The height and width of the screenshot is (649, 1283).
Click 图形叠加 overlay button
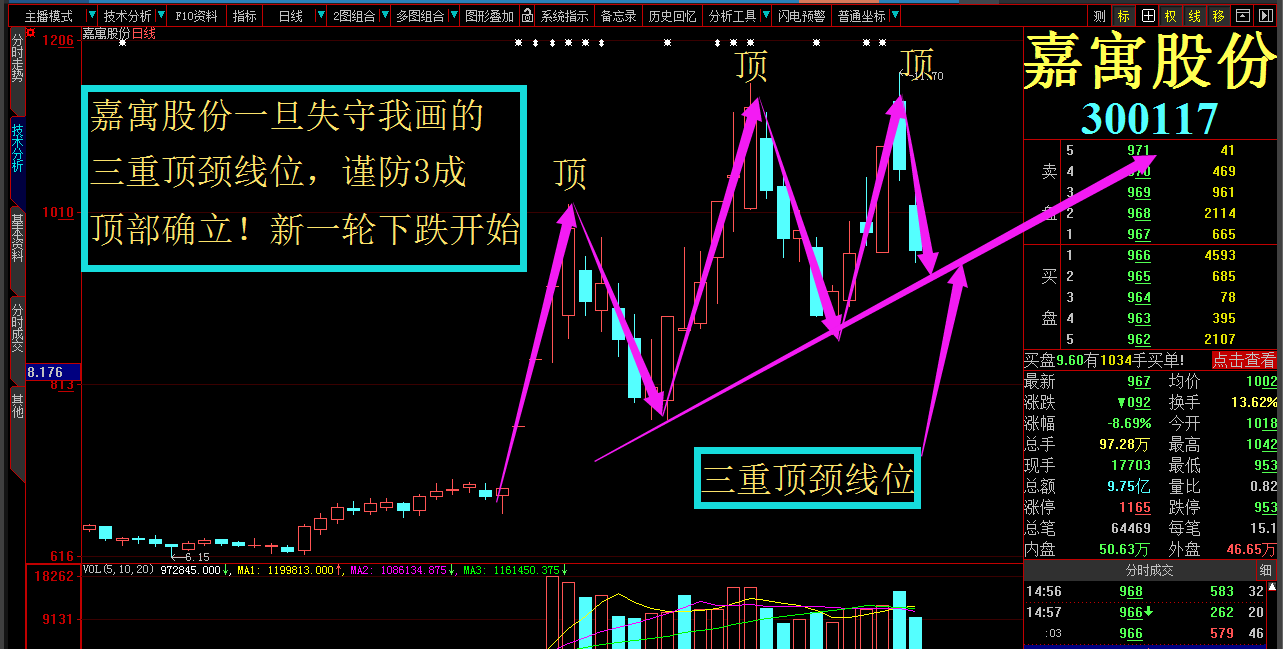point(489,16)
